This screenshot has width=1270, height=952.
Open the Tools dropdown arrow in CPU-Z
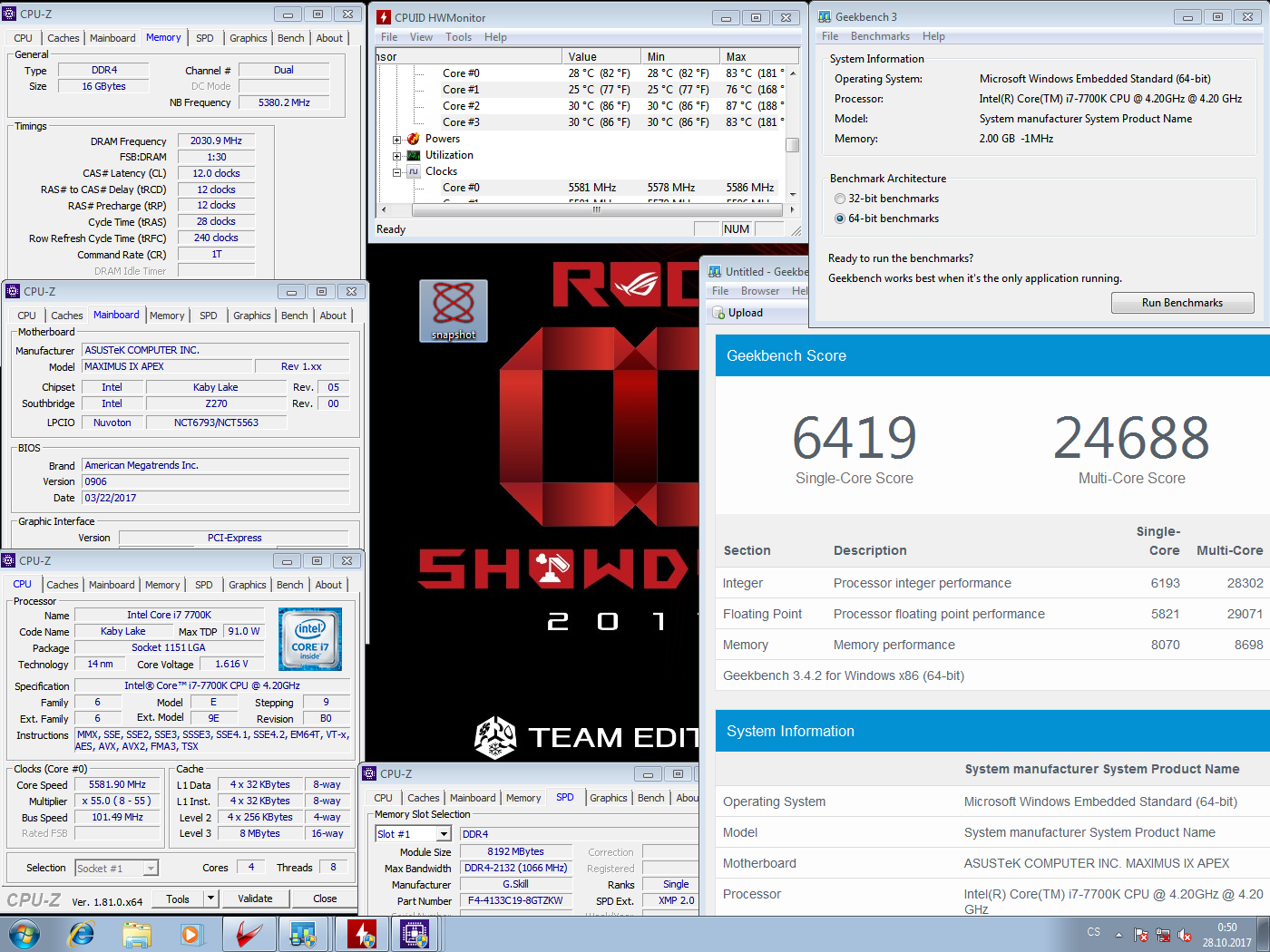[x=210, y=899]
